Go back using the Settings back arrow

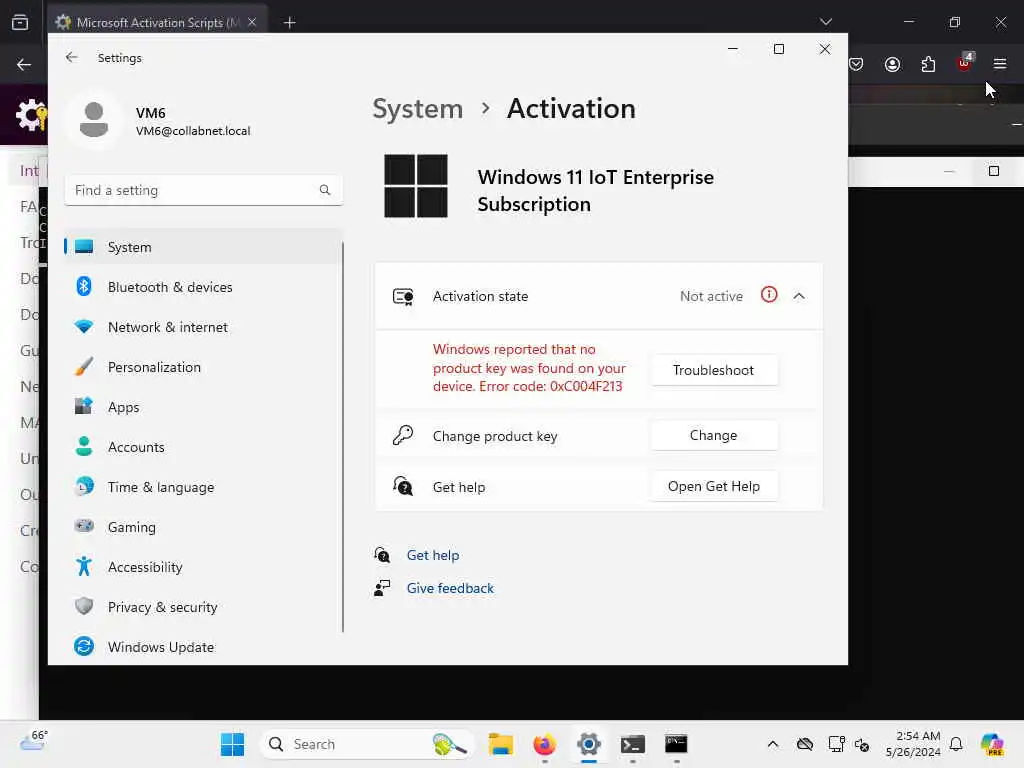click(x=72, y=57)
